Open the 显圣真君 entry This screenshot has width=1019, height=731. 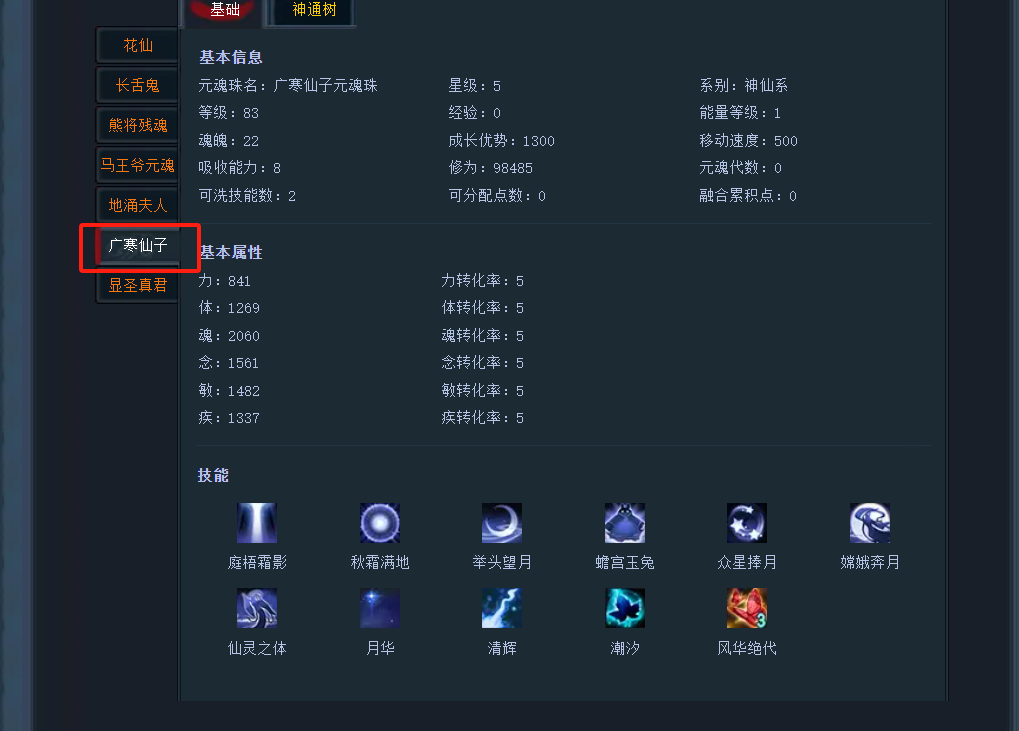tap(138, 285)
